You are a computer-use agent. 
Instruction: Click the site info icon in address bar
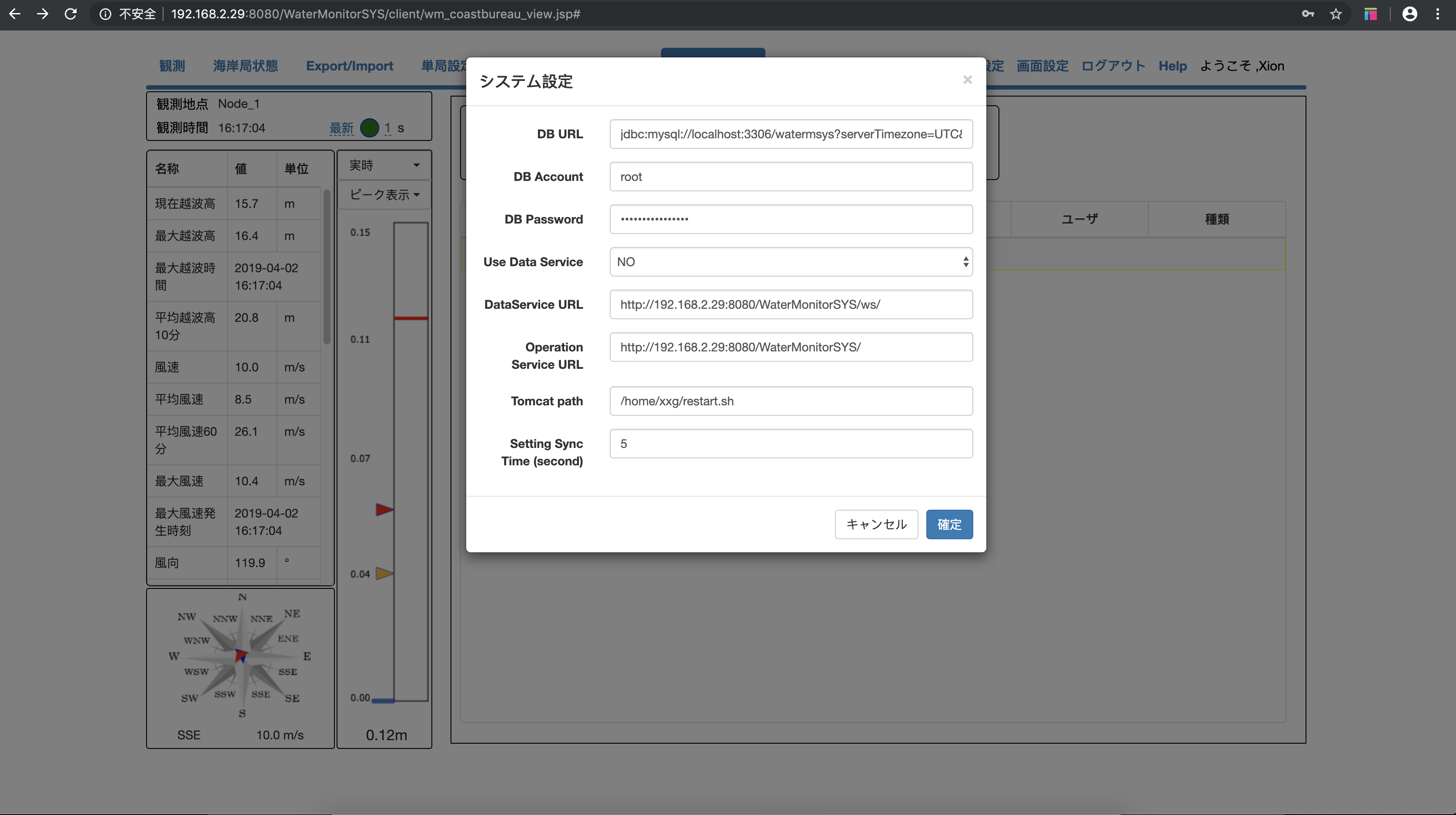[105, 14]
